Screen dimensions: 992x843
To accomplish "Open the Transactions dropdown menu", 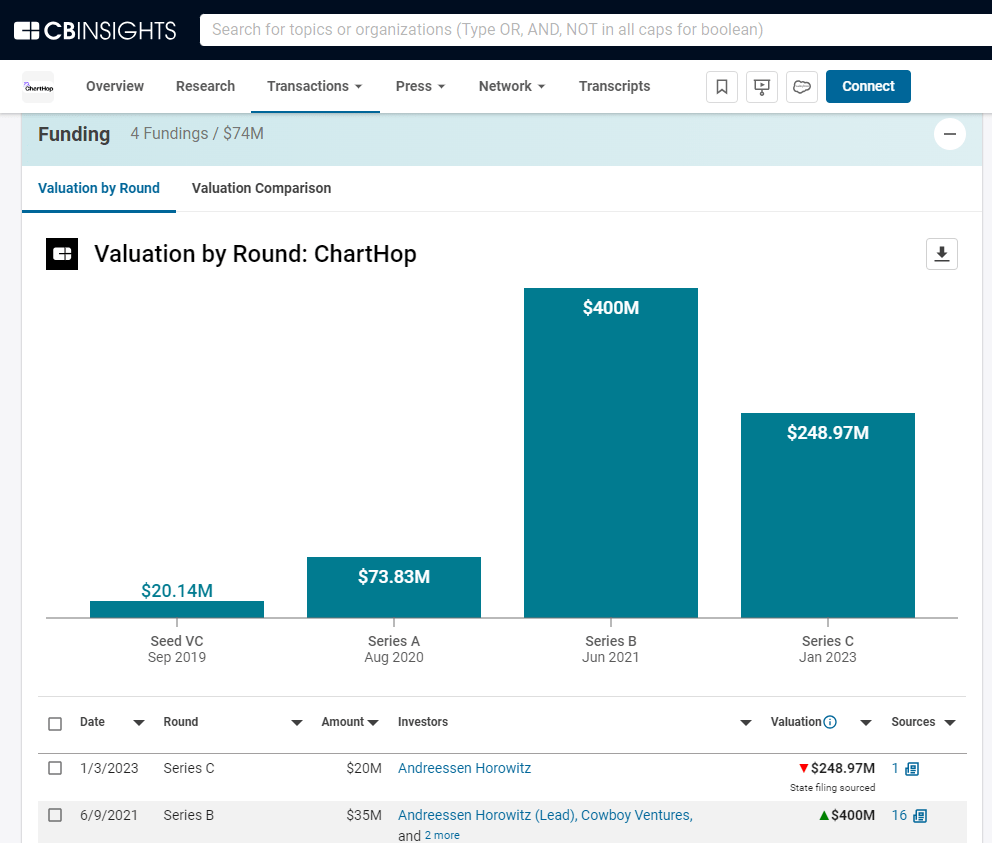I will 314,86.
